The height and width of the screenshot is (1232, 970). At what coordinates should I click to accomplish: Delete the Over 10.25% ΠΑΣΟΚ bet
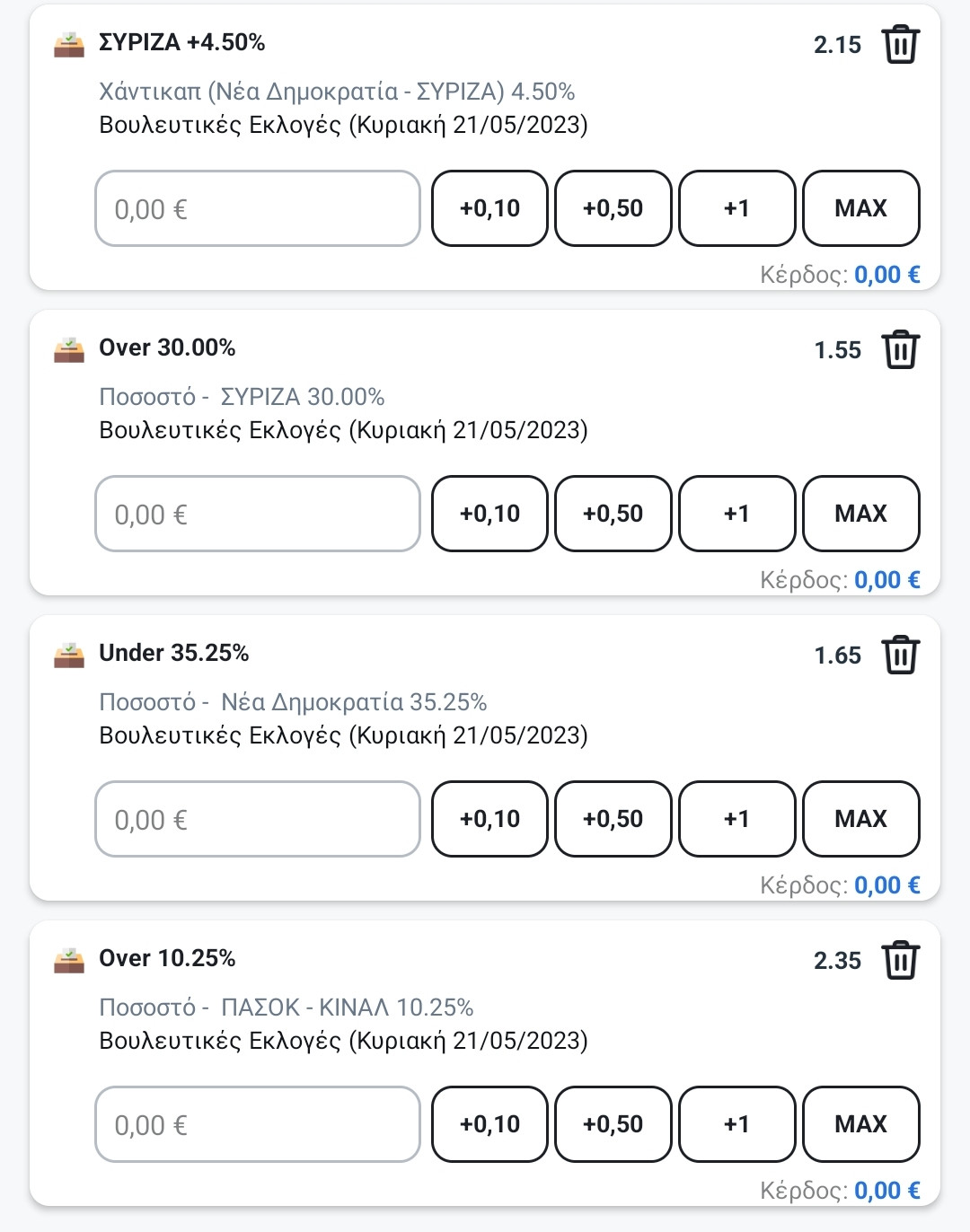(900, 961)
